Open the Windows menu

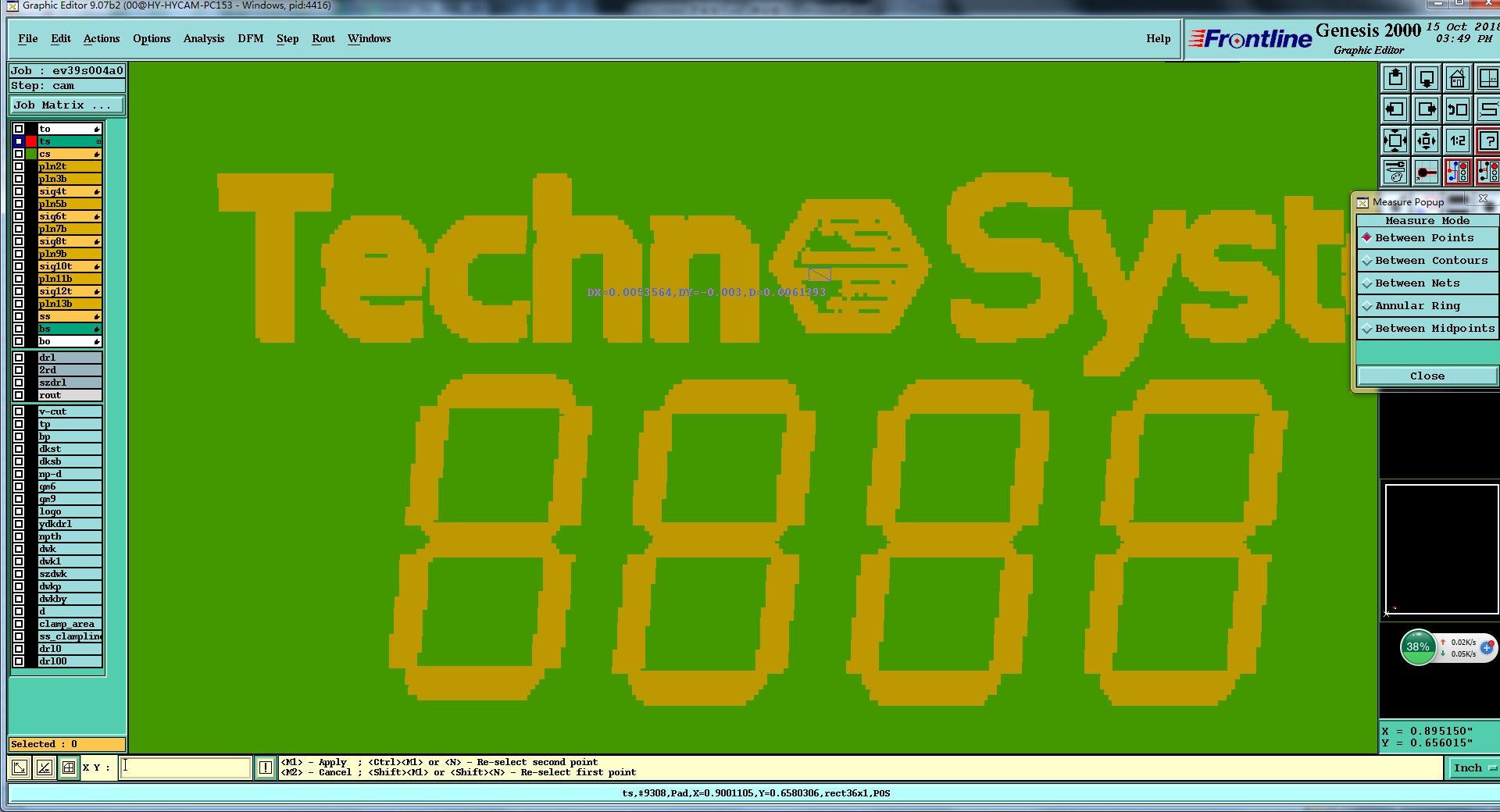click(369, 39)
